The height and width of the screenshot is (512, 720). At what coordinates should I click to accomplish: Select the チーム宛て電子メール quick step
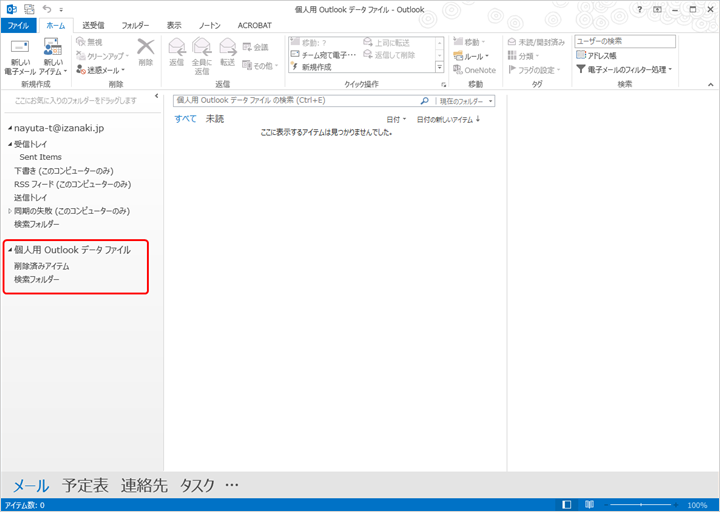tap(323, 55)
